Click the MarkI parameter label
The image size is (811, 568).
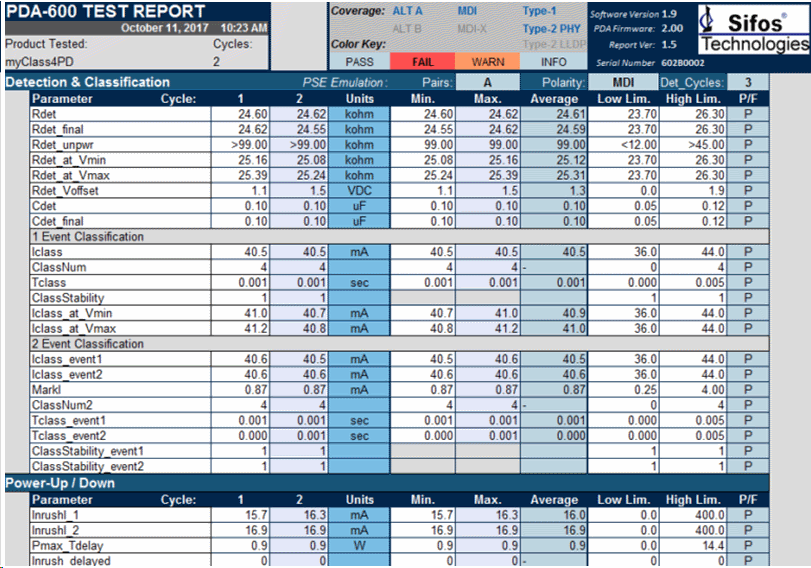(x=48, y=388)
